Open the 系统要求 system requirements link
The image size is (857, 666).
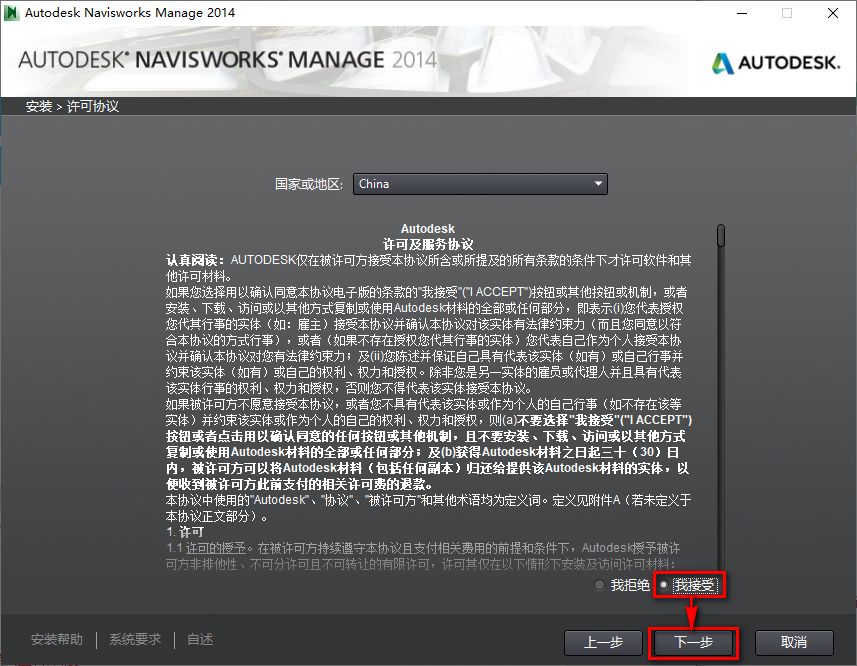[133, 639]
